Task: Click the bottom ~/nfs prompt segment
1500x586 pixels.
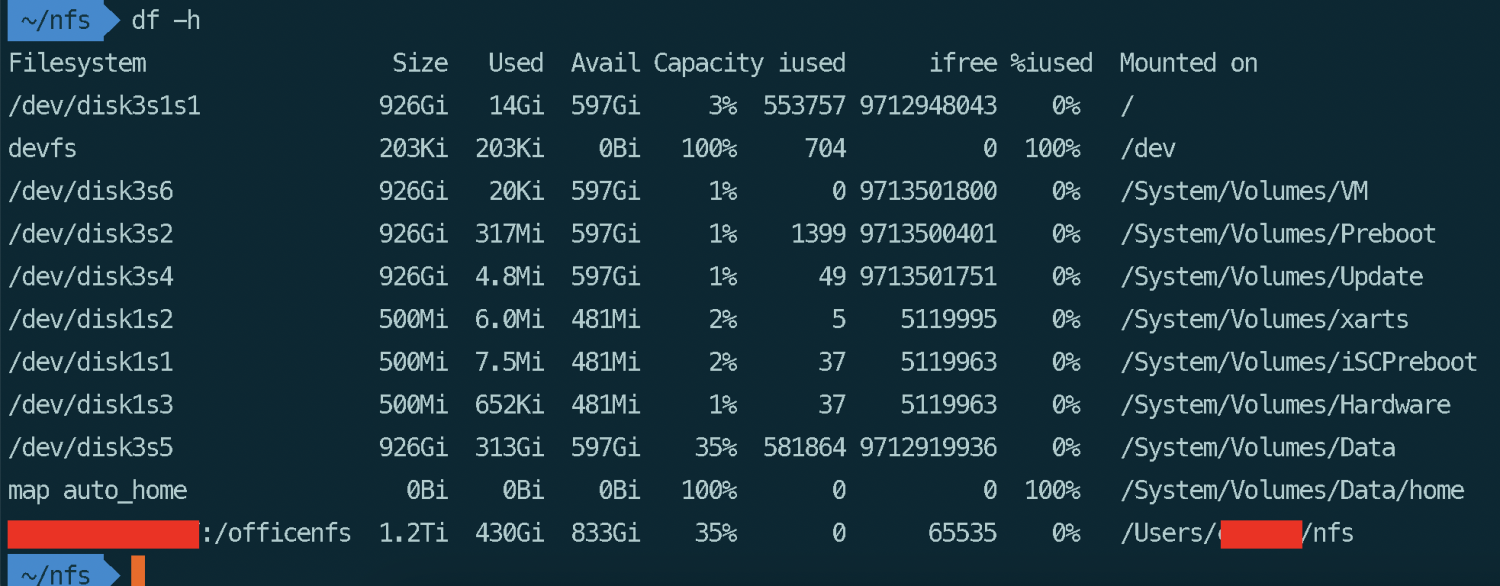Action: [55, 573]
